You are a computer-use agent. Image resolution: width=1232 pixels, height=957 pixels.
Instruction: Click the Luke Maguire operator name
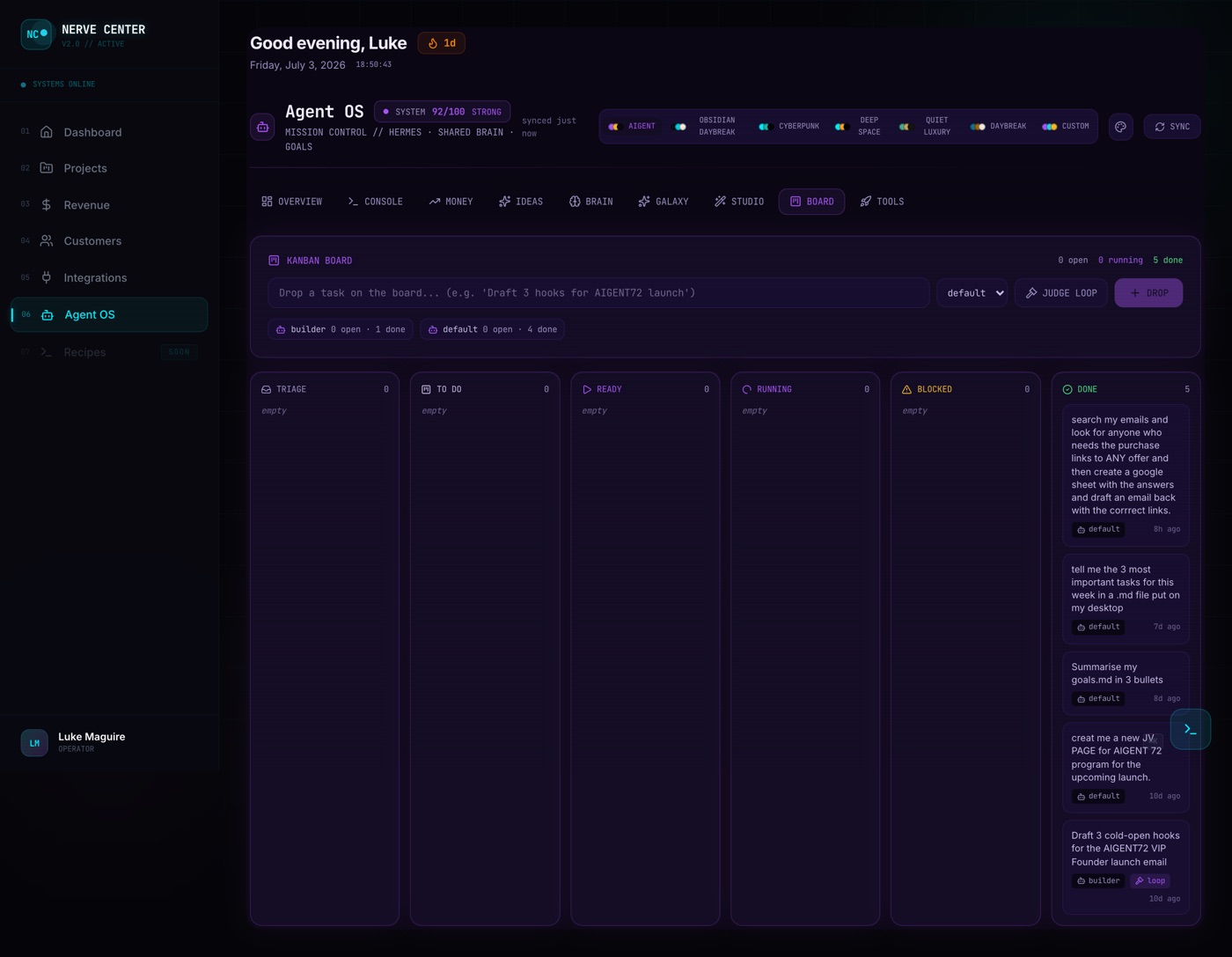tap(92, 737)
